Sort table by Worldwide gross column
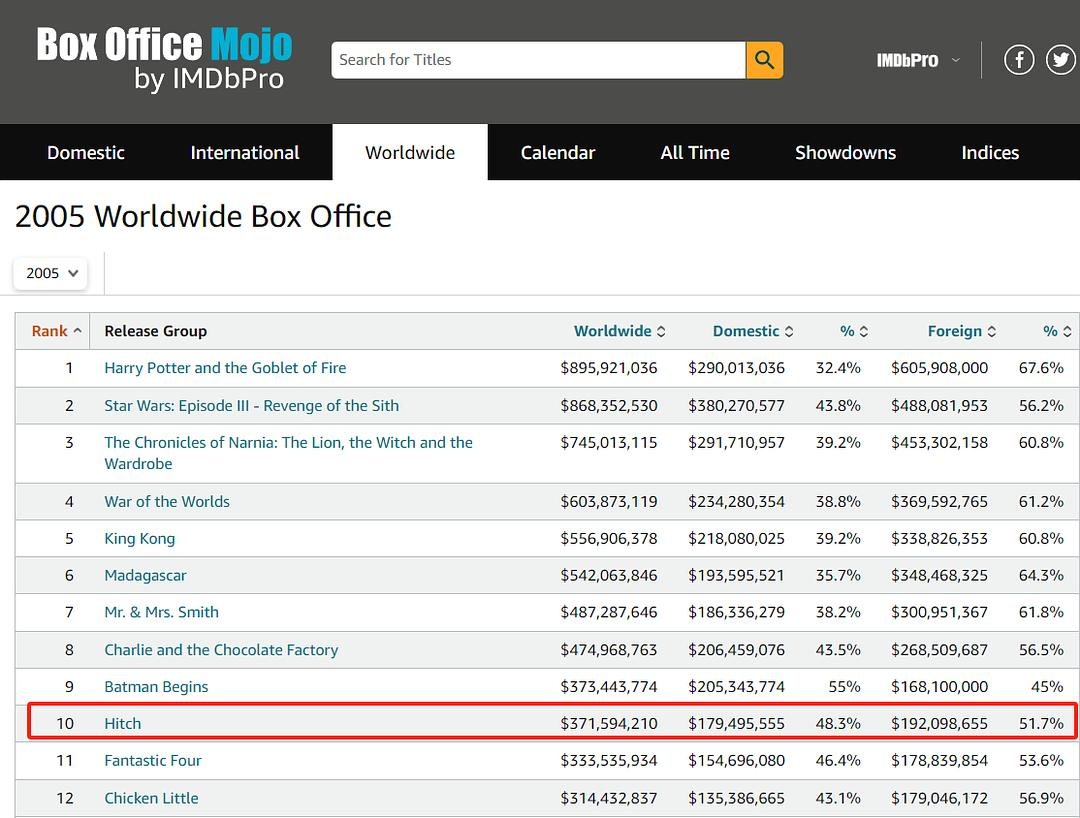This screenshot has height=818, width=1080. (618, 331)
